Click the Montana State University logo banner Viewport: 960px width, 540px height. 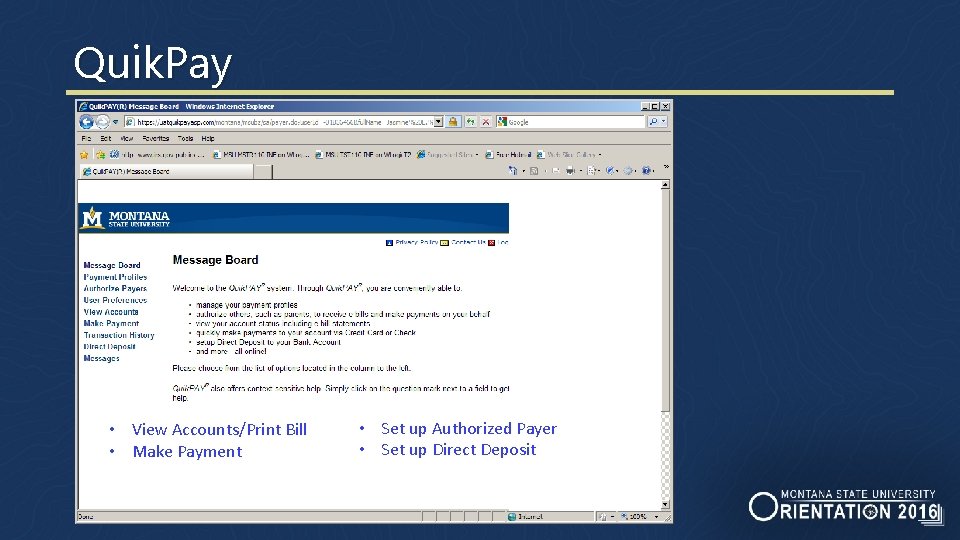294,217
